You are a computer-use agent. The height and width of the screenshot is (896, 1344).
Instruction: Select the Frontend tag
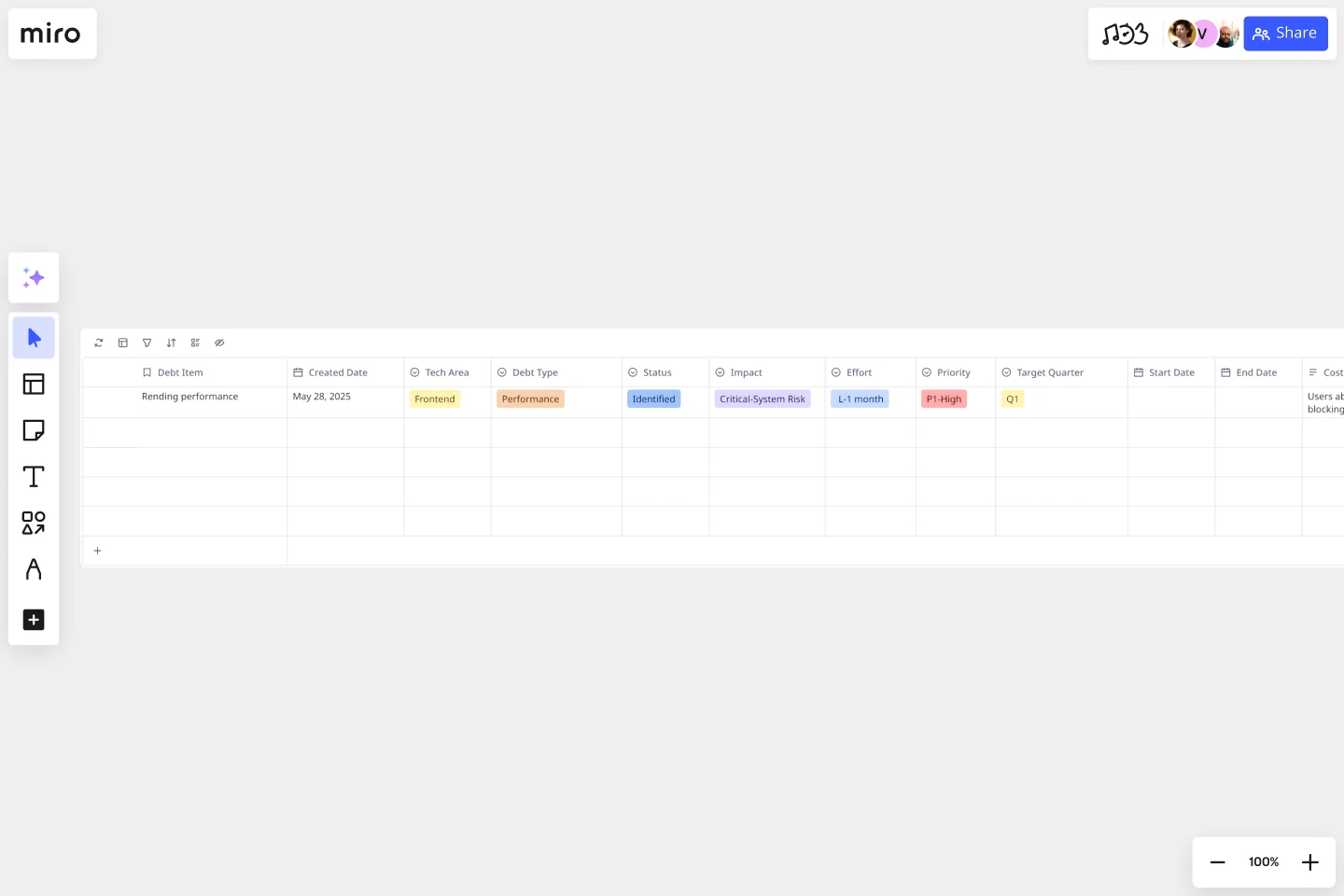pos(435,399)
